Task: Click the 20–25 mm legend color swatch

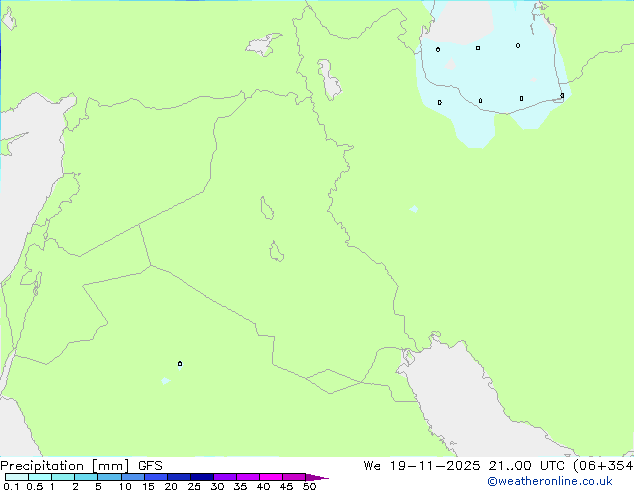Action: tap(178, 477)
